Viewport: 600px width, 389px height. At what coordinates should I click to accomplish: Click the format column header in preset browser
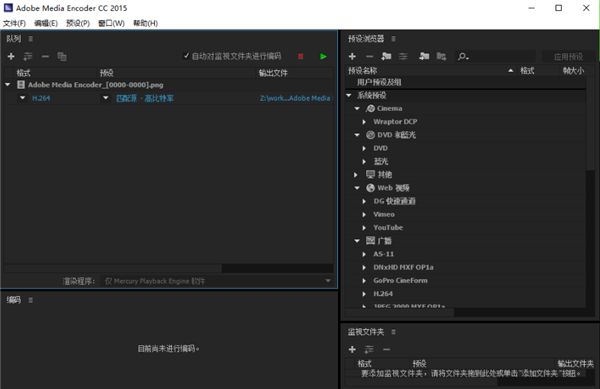click(527, 71)
